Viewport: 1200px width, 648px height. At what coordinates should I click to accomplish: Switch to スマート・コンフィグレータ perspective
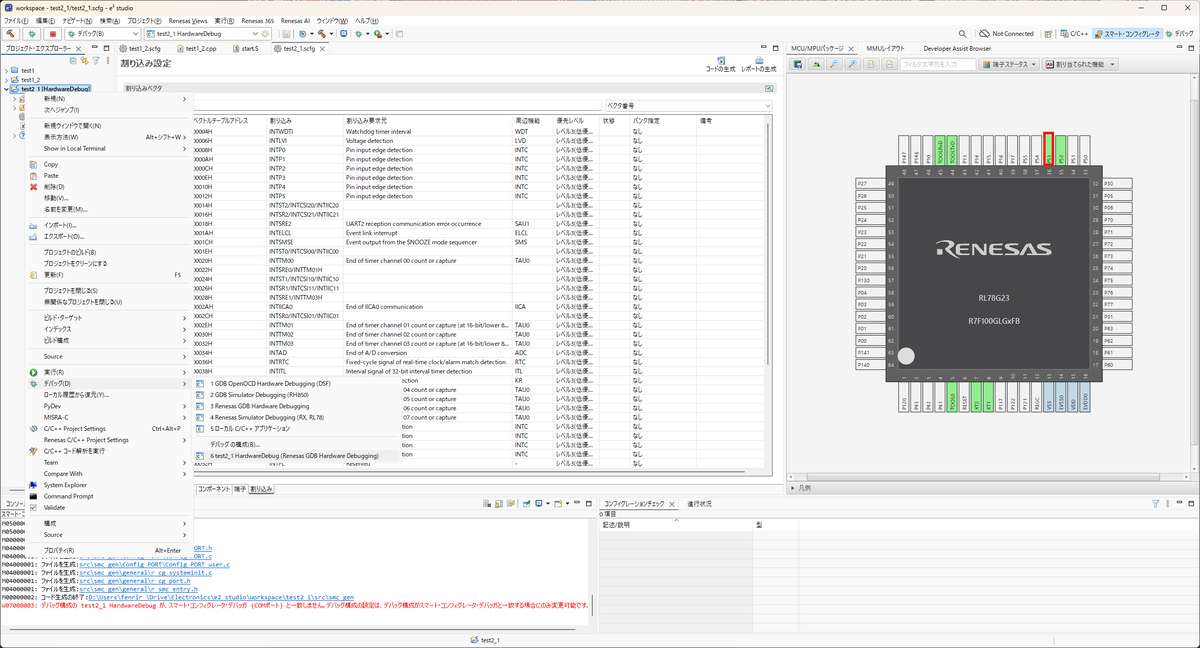click(1128, 33)
